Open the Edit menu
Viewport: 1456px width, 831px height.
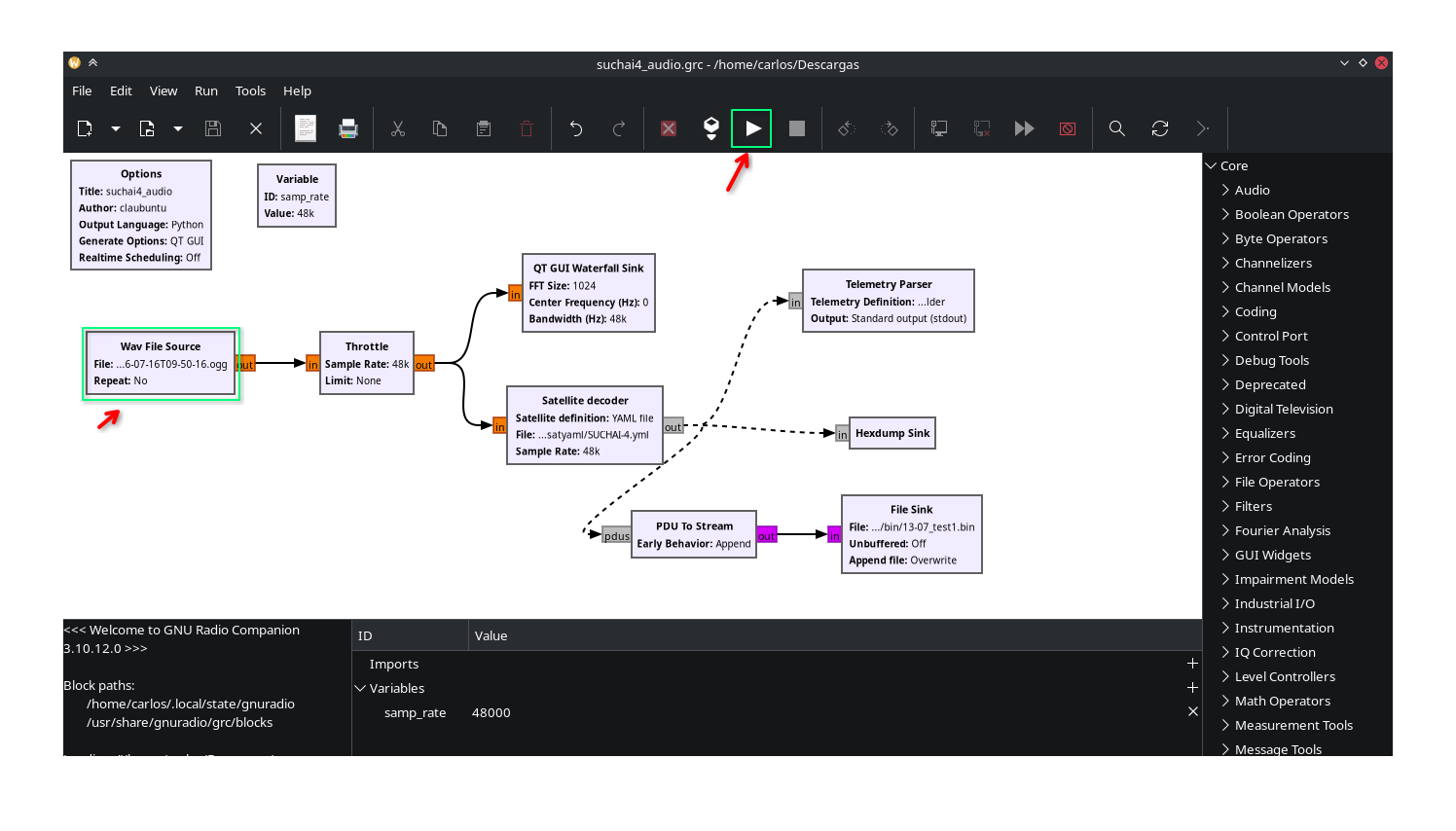[121, 90]
